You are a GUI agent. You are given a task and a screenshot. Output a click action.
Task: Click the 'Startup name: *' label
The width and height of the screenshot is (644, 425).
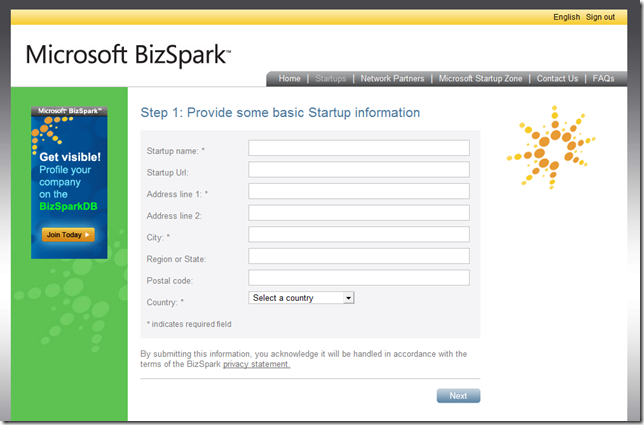(x=175, y=151)
